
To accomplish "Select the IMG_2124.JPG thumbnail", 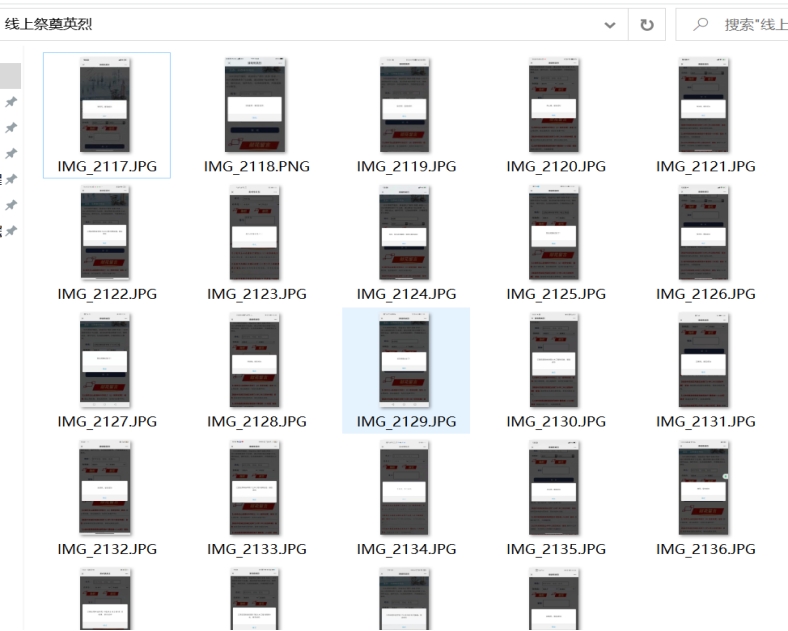I will tap(406, 233).
